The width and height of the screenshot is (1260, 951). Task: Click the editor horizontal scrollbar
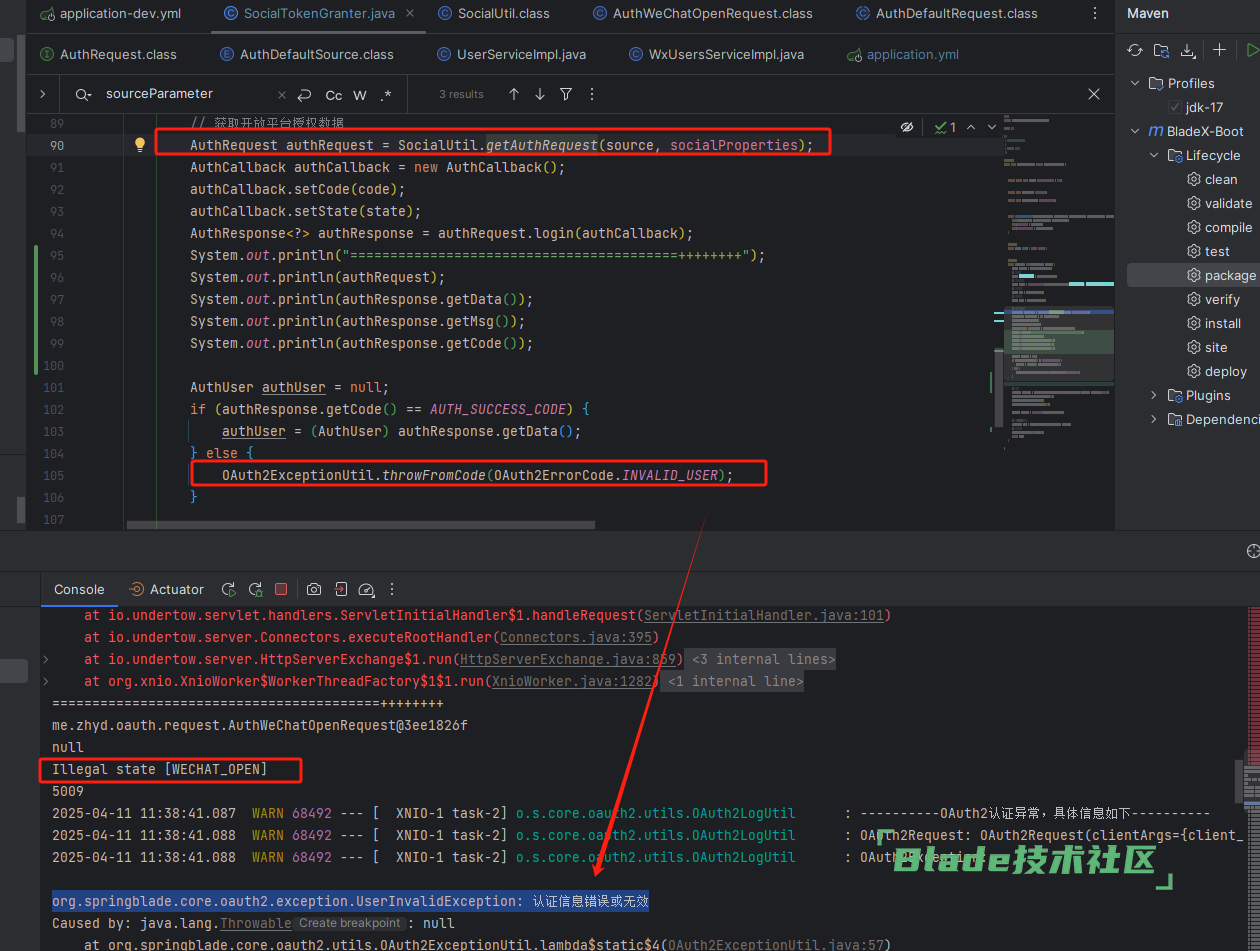pyautogui.click(x=361, y=524)
